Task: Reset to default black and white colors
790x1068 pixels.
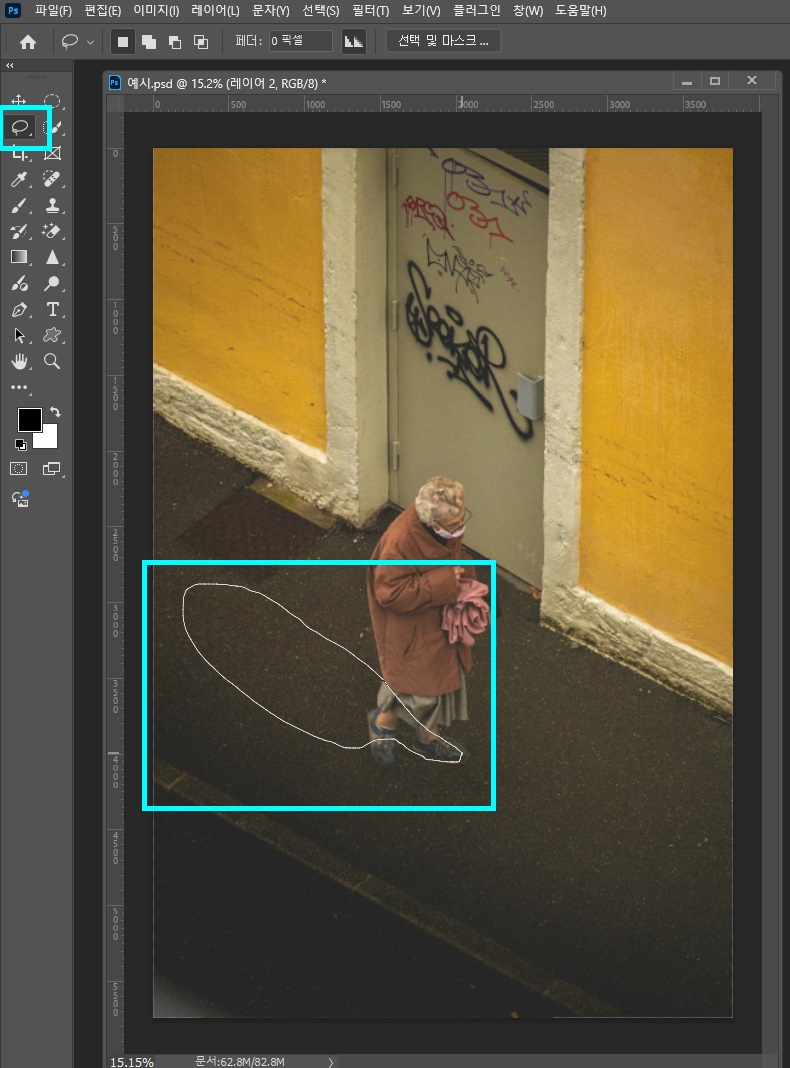Action: coord(20,445)
